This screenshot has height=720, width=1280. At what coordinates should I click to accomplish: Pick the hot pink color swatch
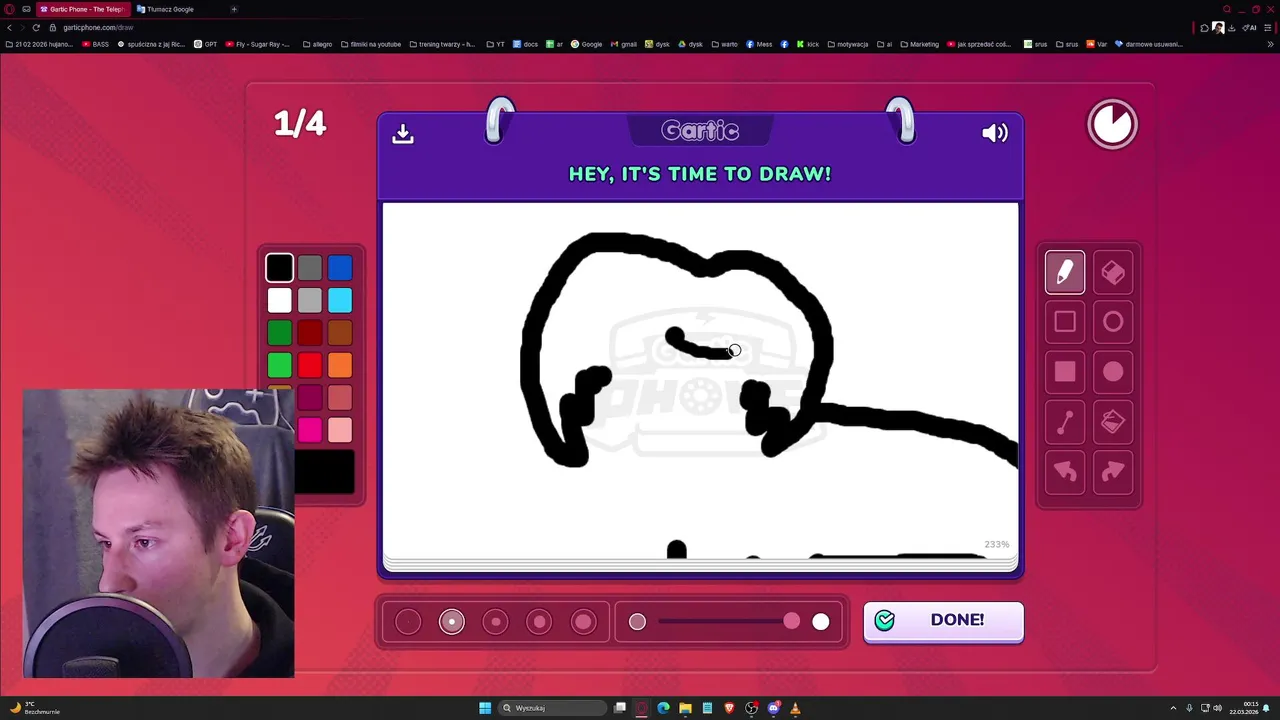[310, 430]
